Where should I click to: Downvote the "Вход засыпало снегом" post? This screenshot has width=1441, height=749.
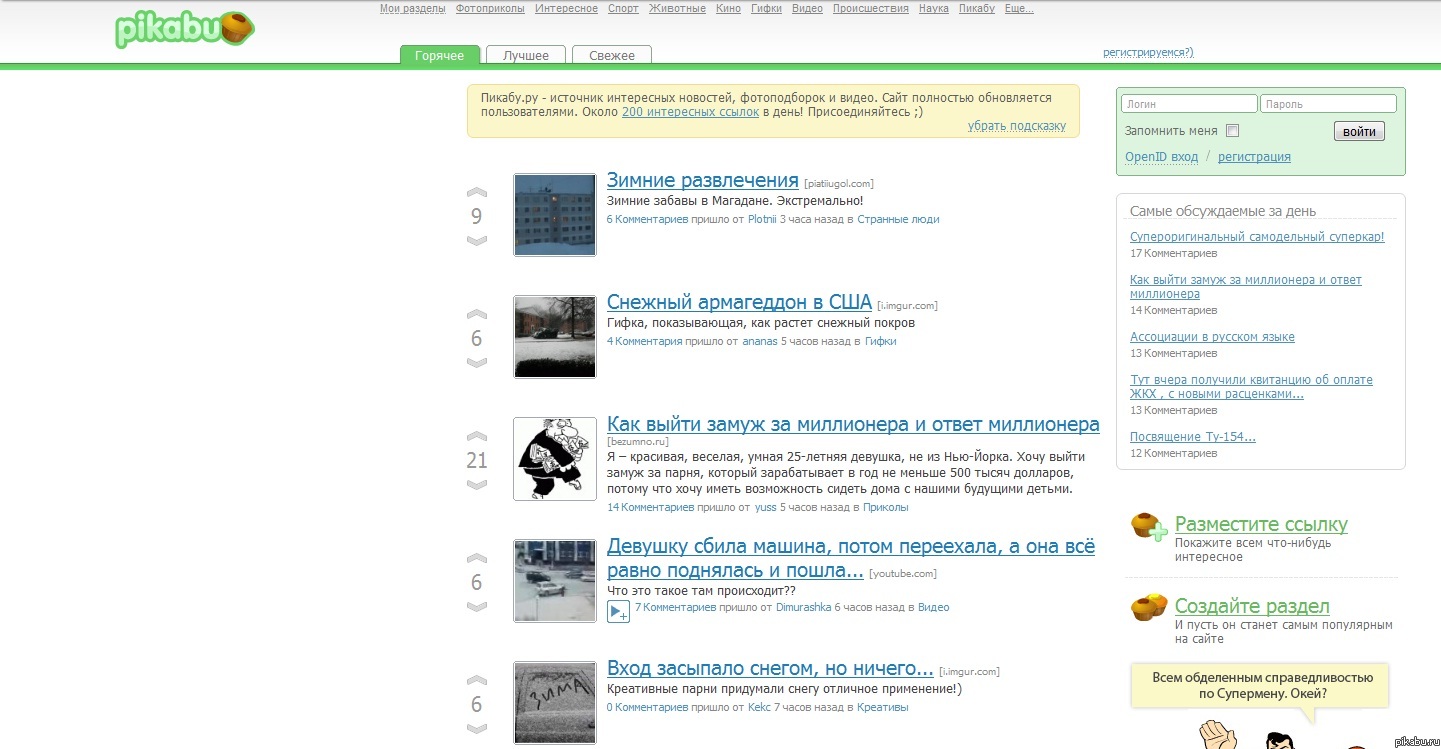point(477,729)
